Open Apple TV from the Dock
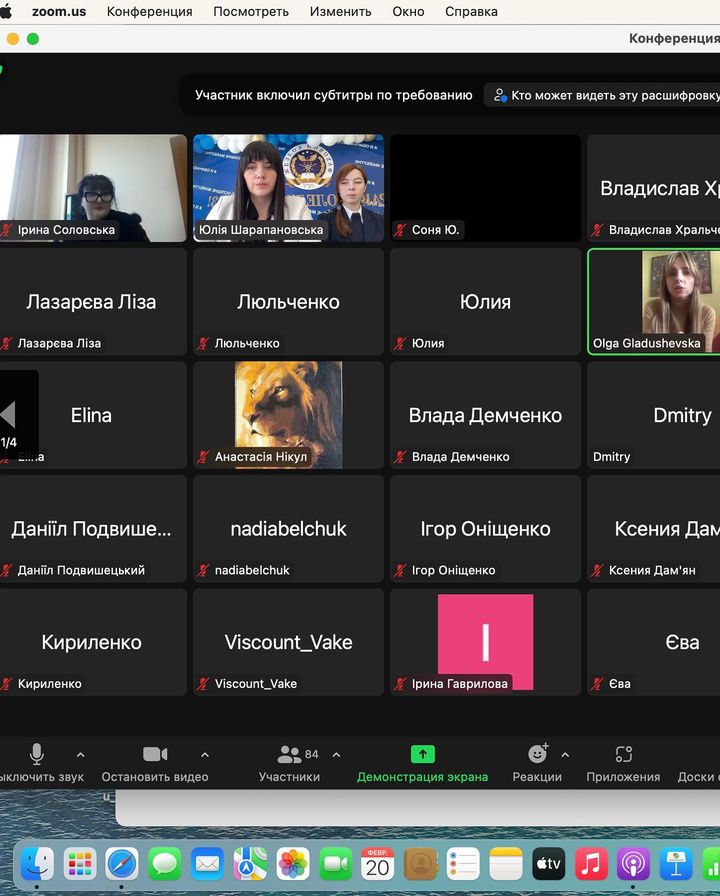Image resolution: width=720 pixels, height=896 pixels. (549, 863)
